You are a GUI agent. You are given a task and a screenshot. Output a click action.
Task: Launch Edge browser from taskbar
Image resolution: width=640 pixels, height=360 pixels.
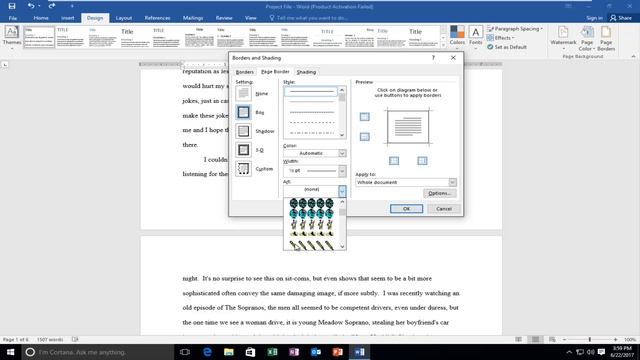click(207, 352)
